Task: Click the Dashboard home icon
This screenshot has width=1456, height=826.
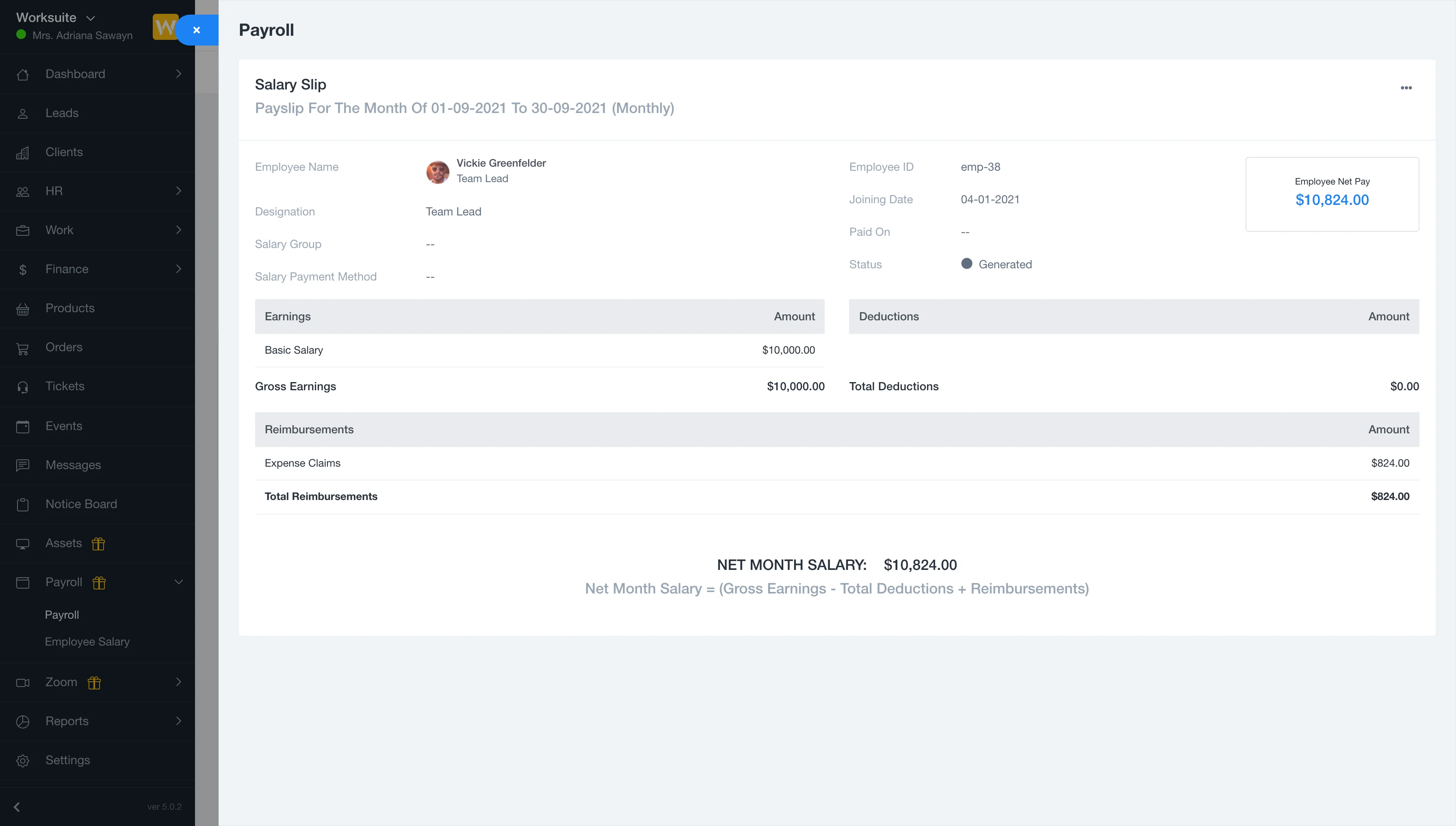Action: tap(23, 74)
